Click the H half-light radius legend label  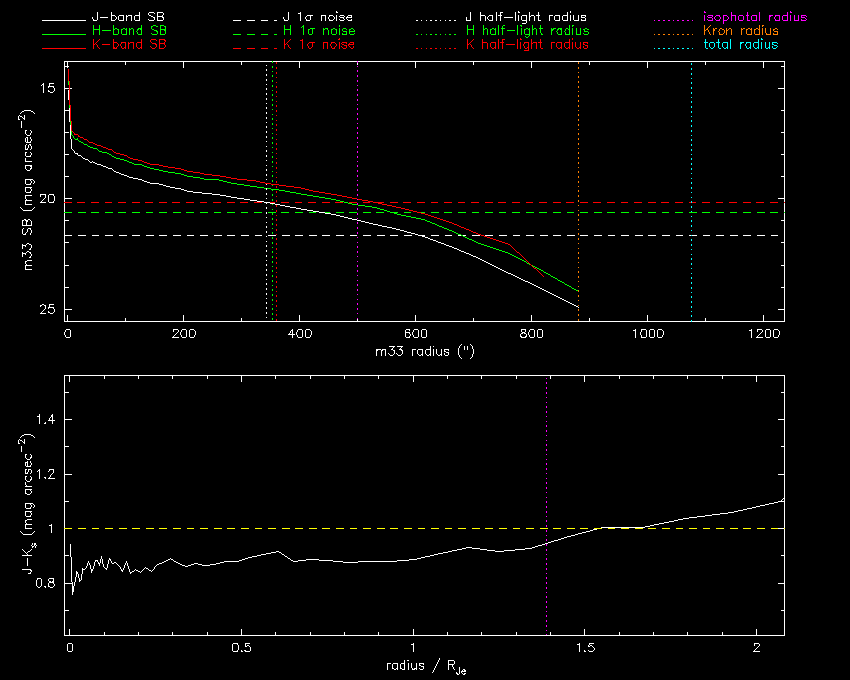point(526,31)
